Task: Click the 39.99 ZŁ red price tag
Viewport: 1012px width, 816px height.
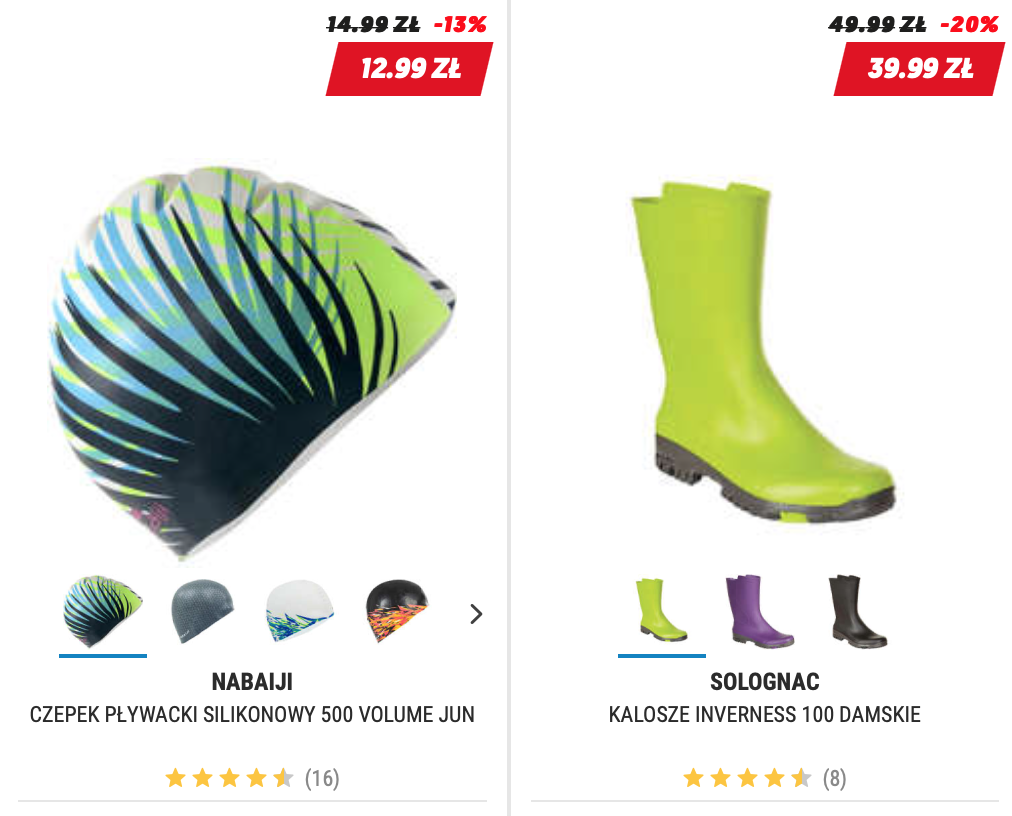Action: [x=920, y=69]
